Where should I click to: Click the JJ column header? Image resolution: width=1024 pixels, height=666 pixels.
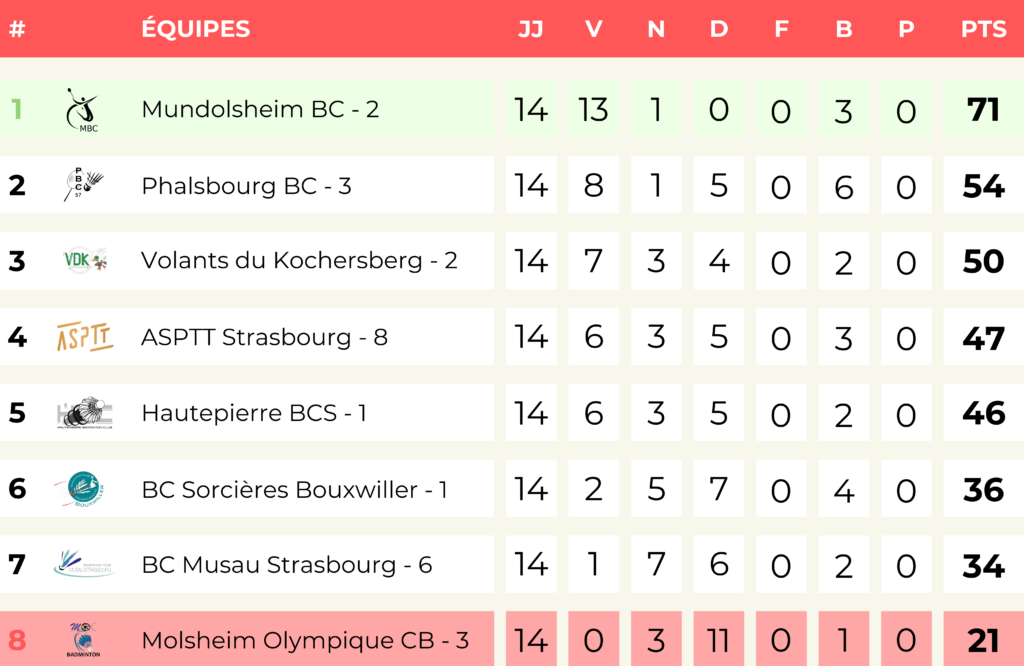[x=530, y=29]
